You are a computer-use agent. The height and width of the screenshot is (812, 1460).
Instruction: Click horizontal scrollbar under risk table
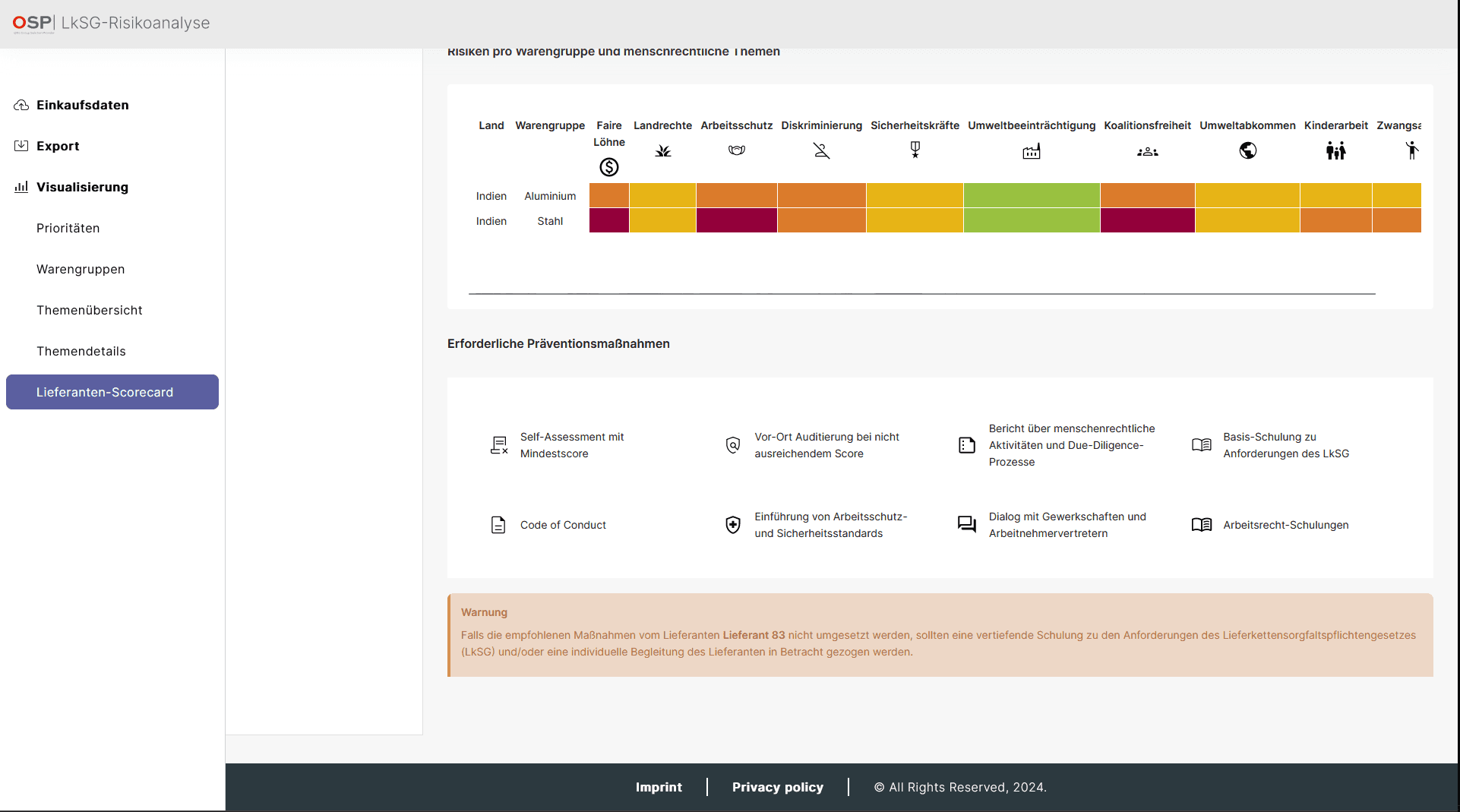coord(922,293)
